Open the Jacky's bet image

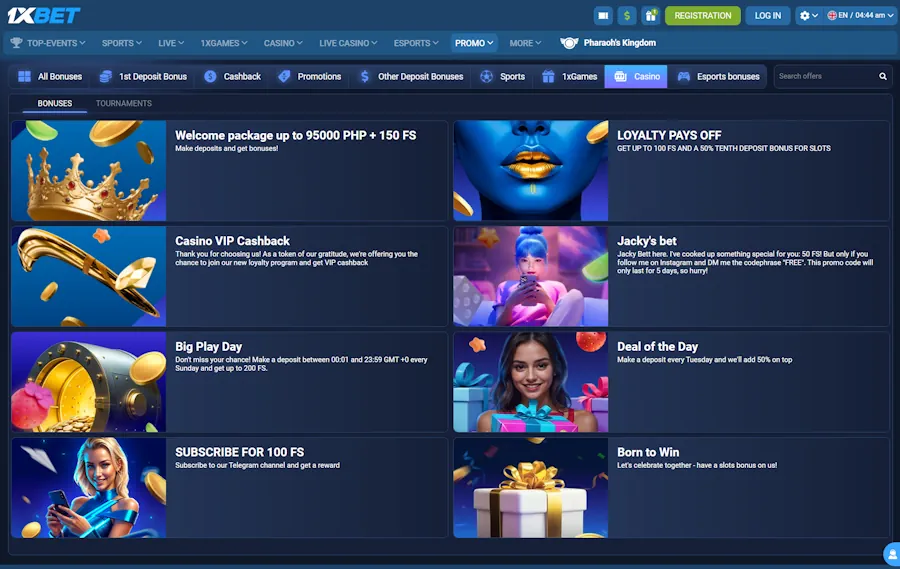coord(530,276)
